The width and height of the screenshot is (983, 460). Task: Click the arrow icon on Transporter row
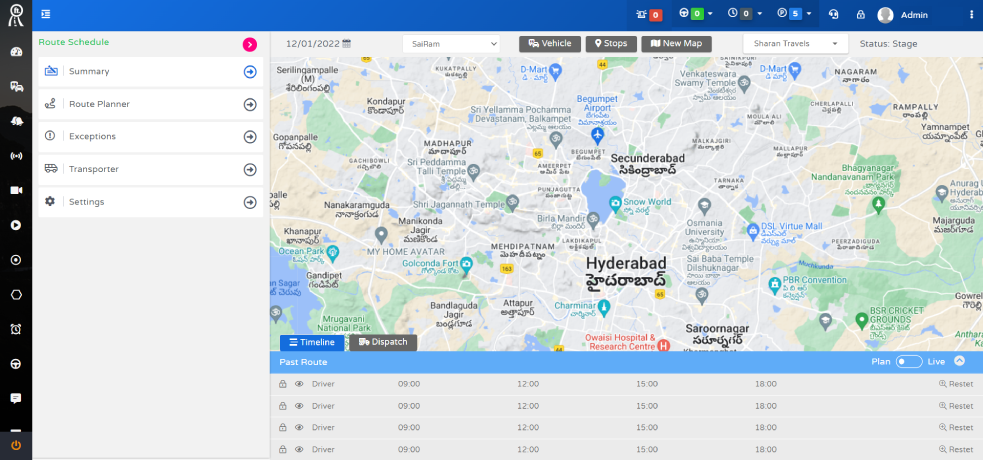tap(250, 170)
